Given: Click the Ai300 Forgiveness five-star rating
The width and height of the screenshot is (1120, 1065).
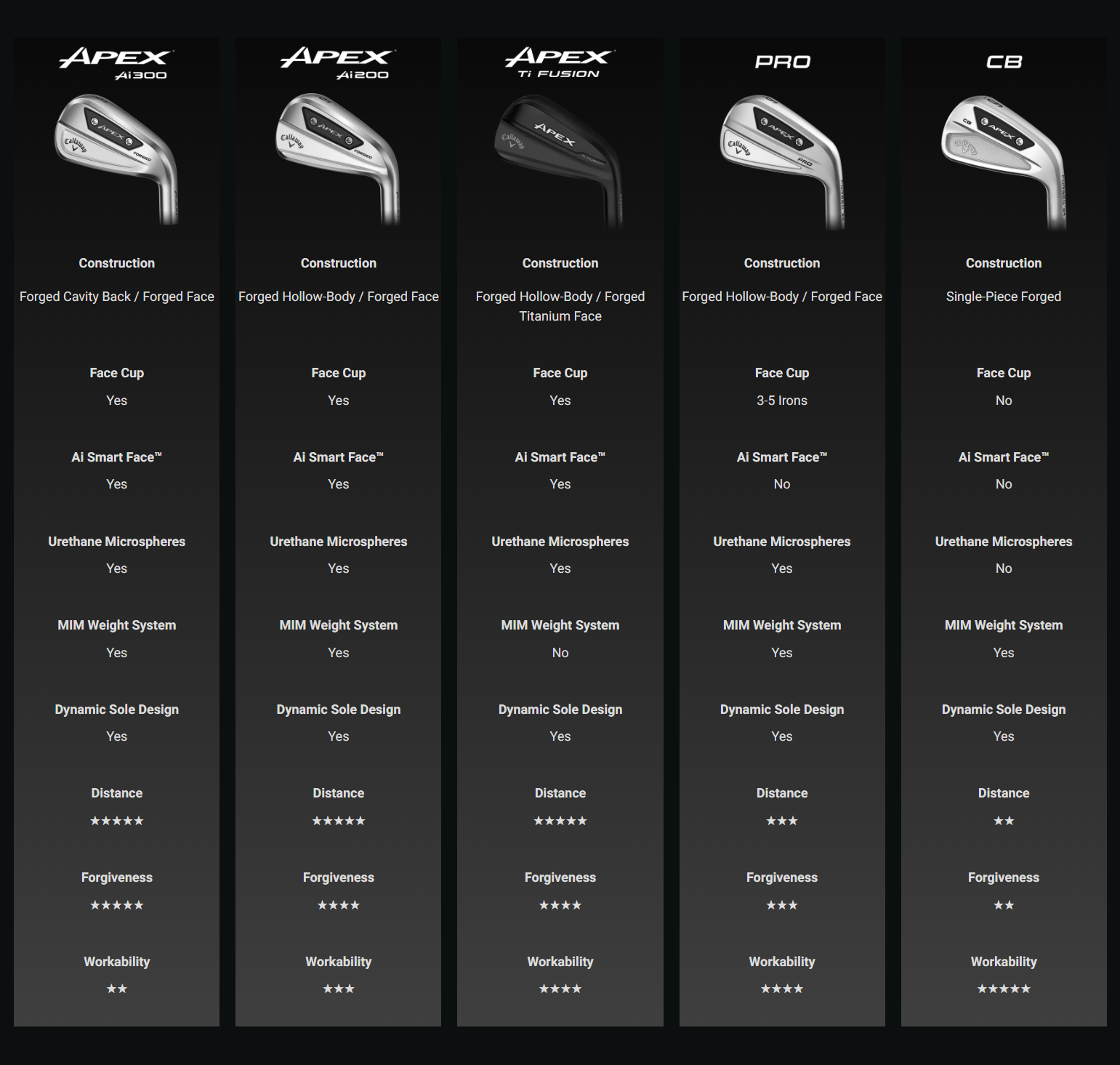Looking at the screenshot, I should pyautogui.click(x=117, y=905).
